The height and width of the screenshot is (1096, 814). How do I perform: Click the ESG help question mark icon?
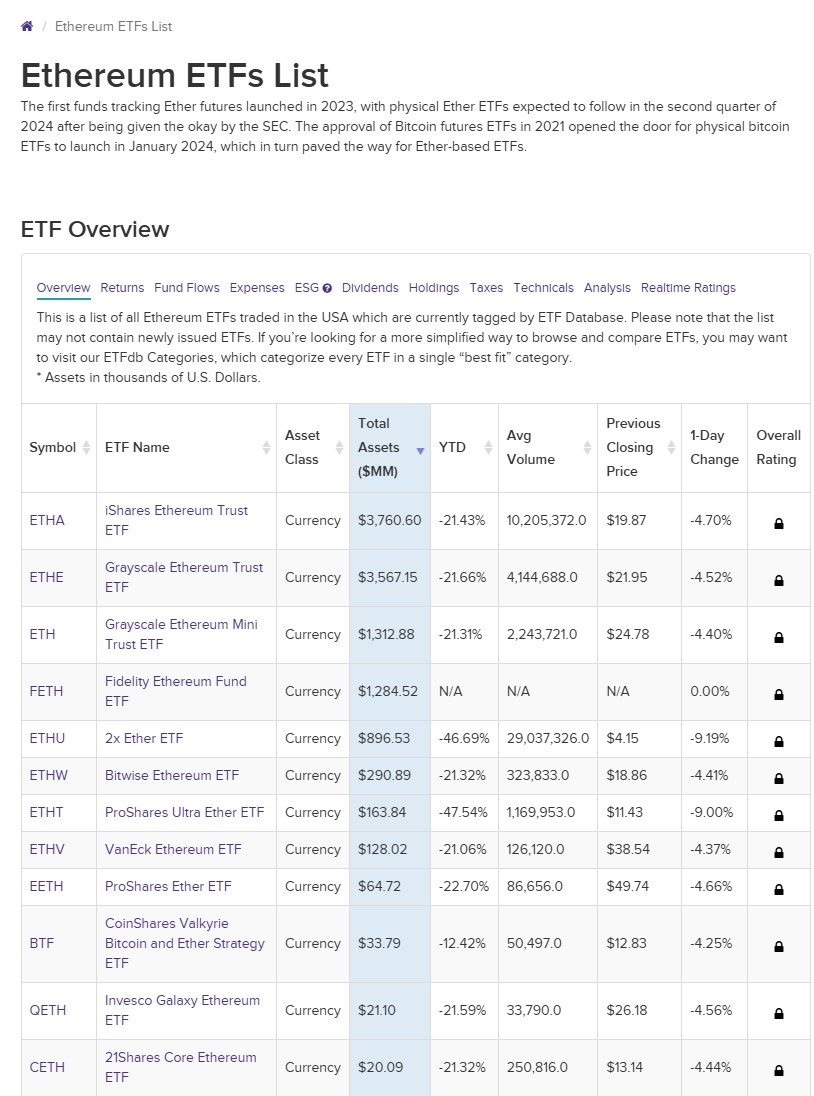point(327,288)
